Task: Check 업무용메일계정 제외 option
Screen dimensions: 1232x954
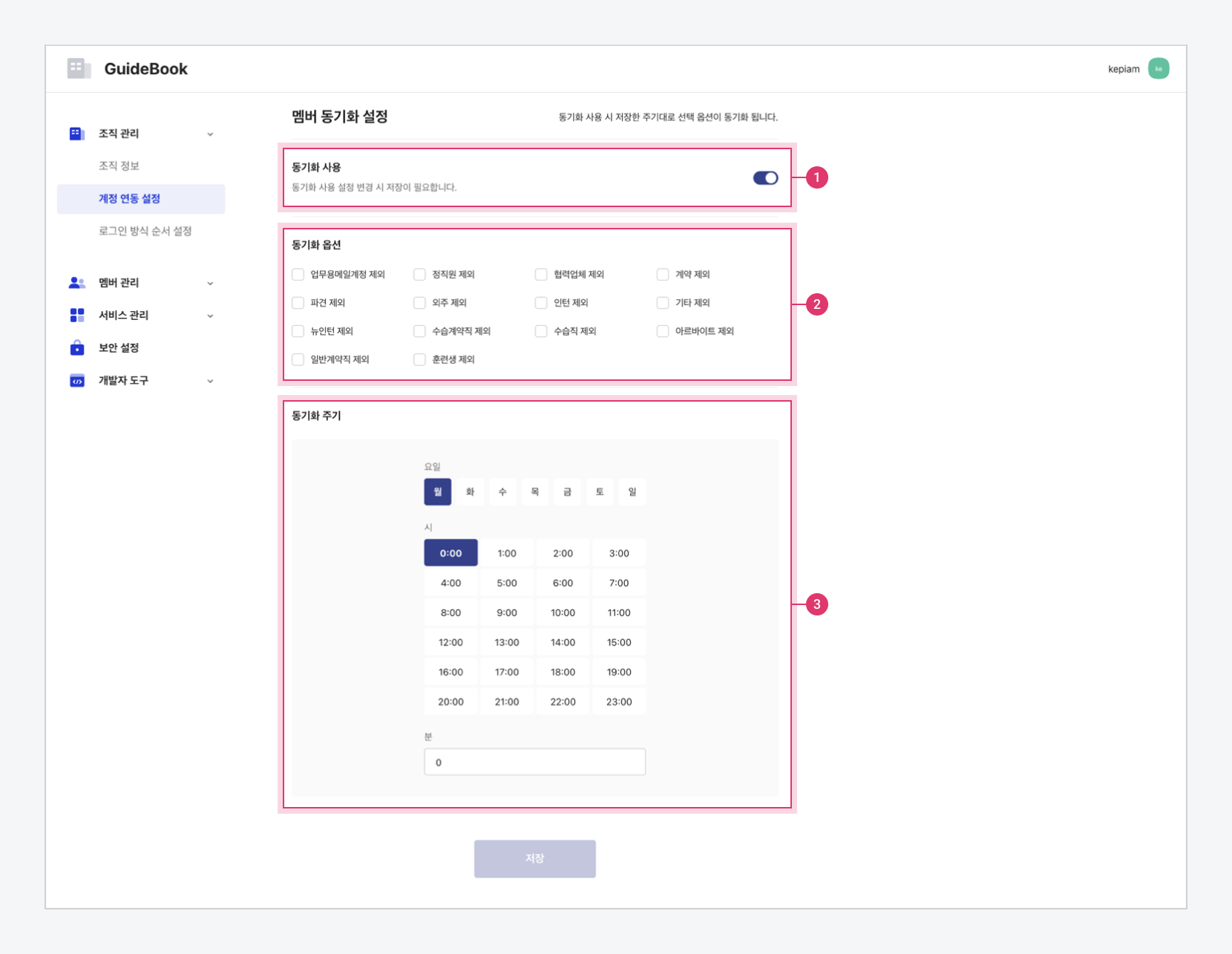Action: 298,275
